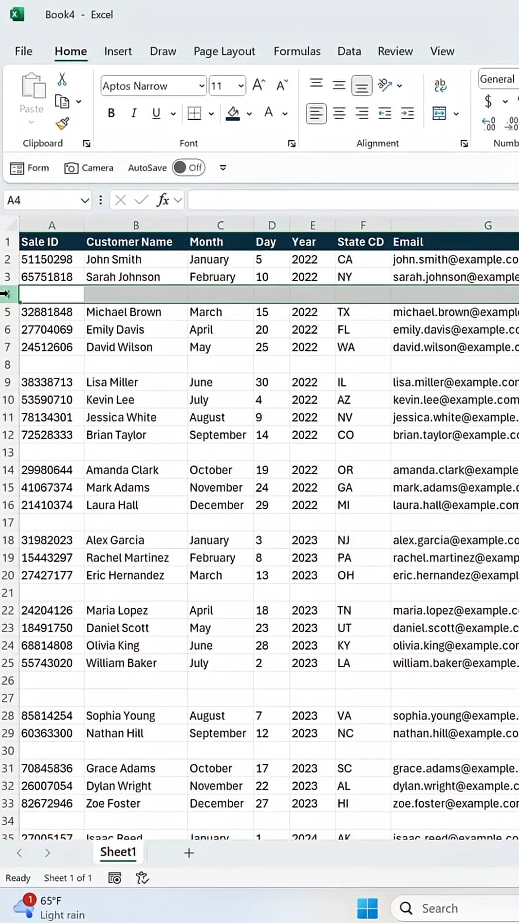The width and height of the screenshot is (519, 923).
Task: Click the Orientation text angle icon
Action: [x=385, y=85]
